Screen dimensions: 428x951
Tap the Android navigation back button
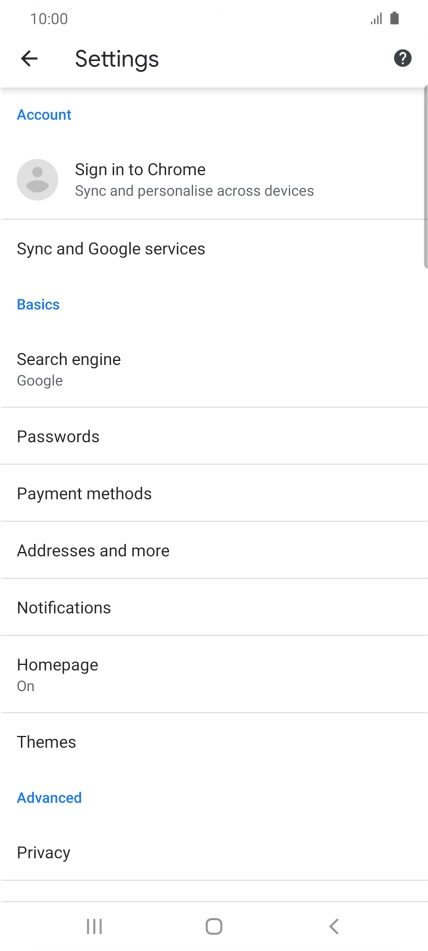coord(333,926)
